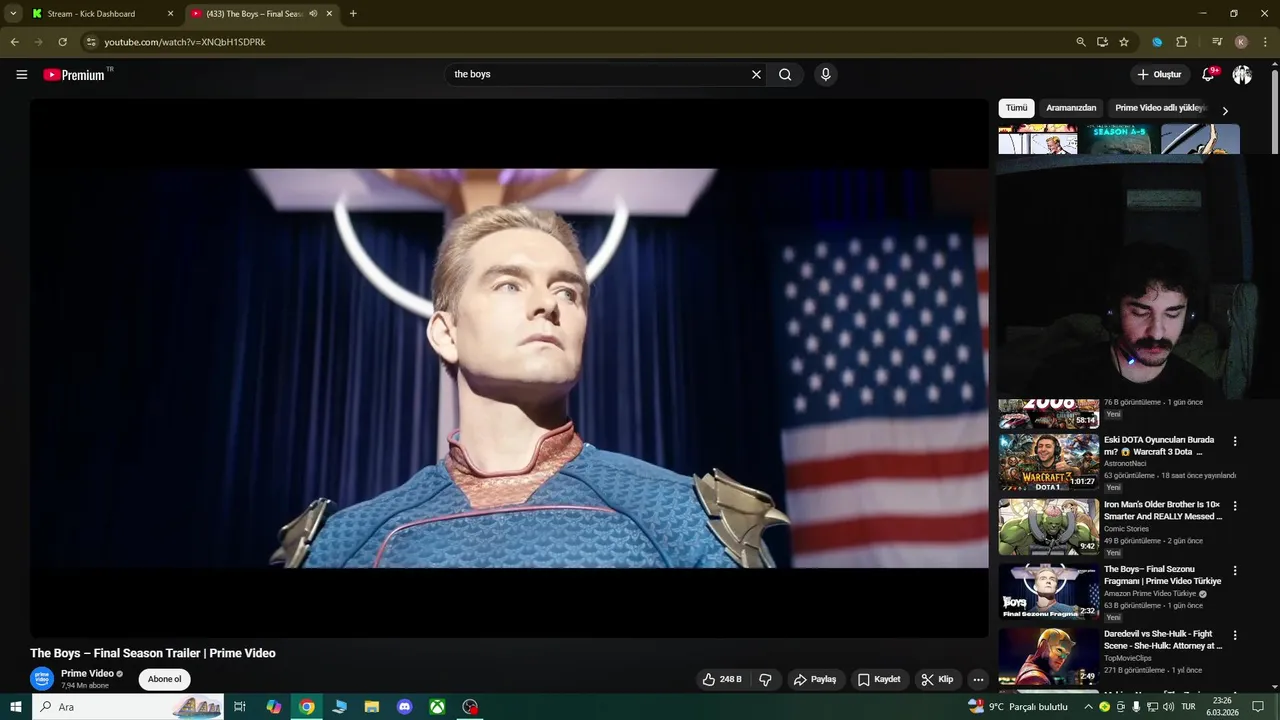The image size is (1280, 720).
Task: Open options for the Eski DOTA Oyuncuları video
Action: point(1235,441)
